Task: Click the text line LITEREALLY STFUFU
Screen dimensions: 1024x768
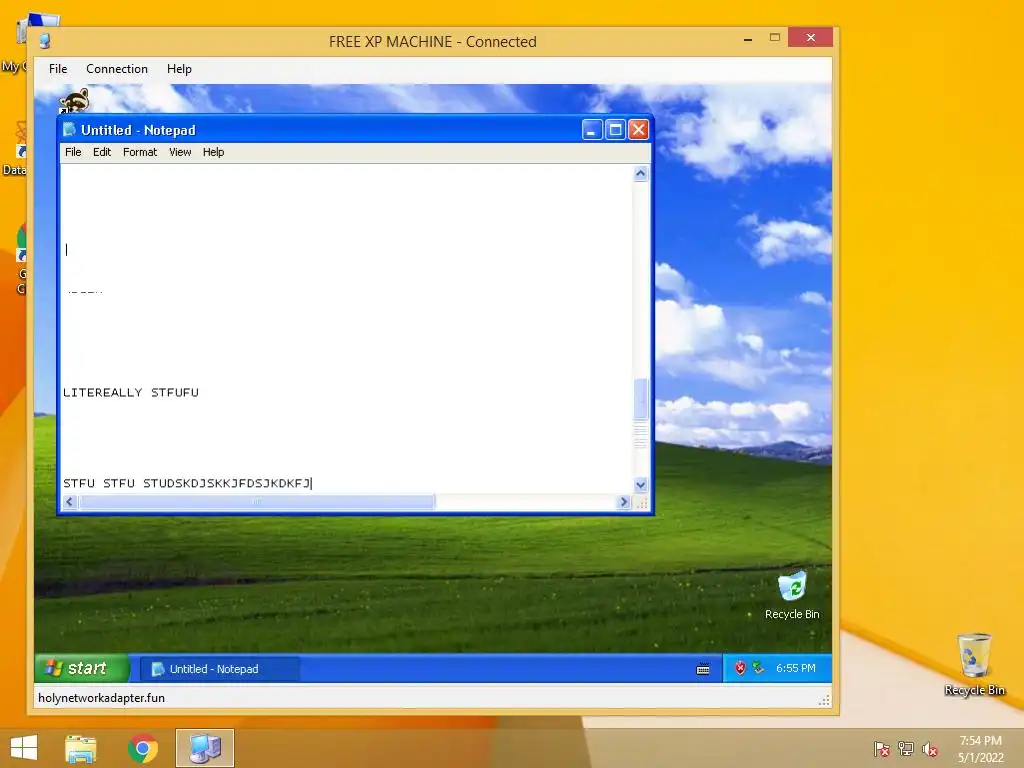Action: tap(131, 392)
